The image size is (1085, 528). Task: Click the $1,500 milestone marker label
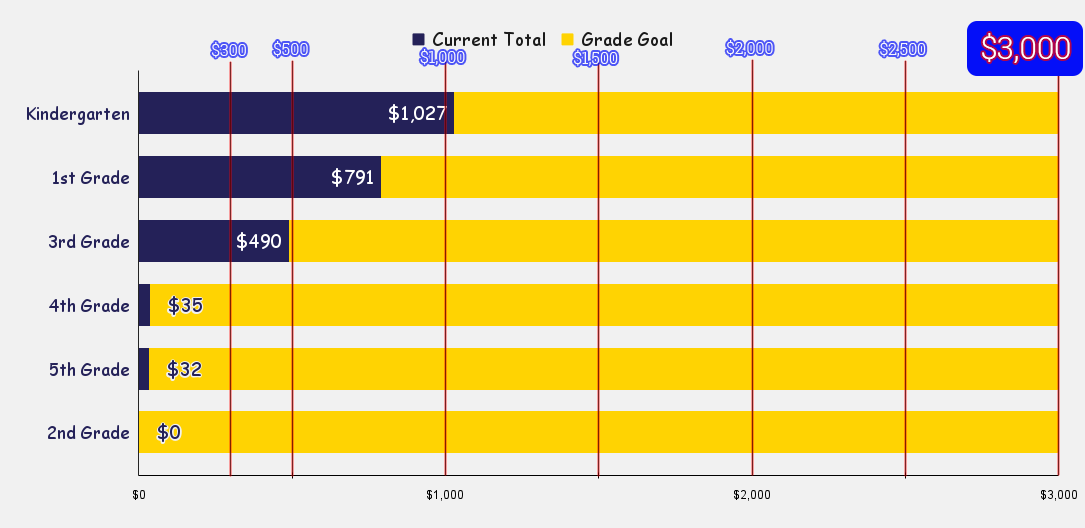pyautogui.click(x=596, y=58)
